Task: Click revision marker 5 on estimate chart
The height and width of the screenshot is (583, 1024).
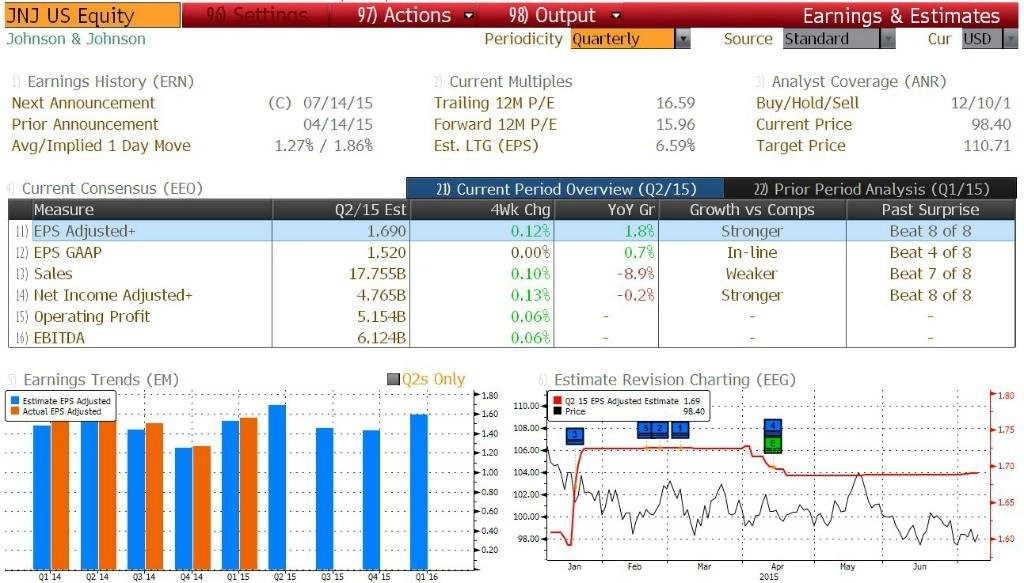Action: (x=645, y=430)
